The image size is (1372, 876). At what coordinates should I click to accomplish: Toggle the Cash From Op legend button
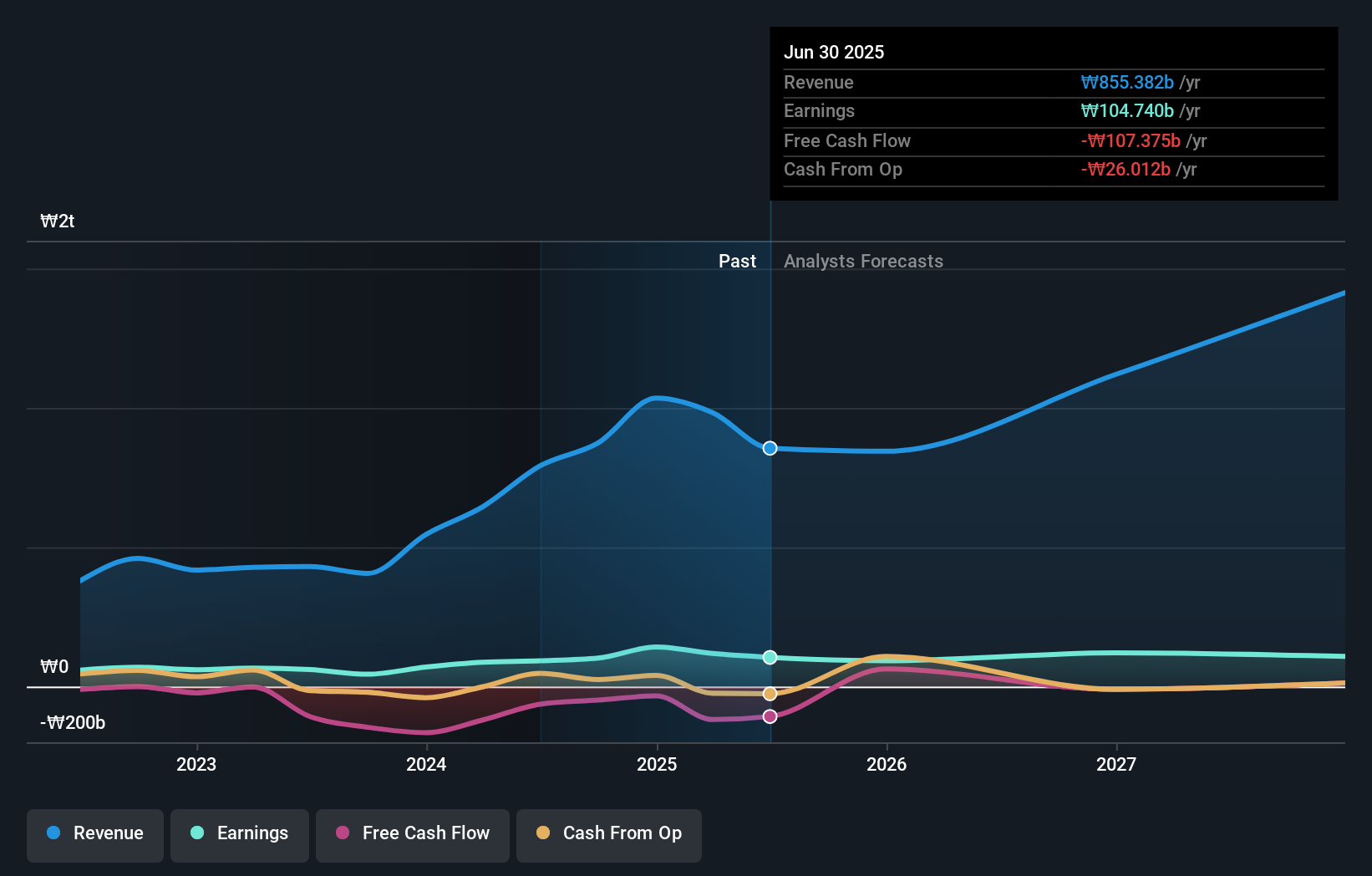[609, 835]
